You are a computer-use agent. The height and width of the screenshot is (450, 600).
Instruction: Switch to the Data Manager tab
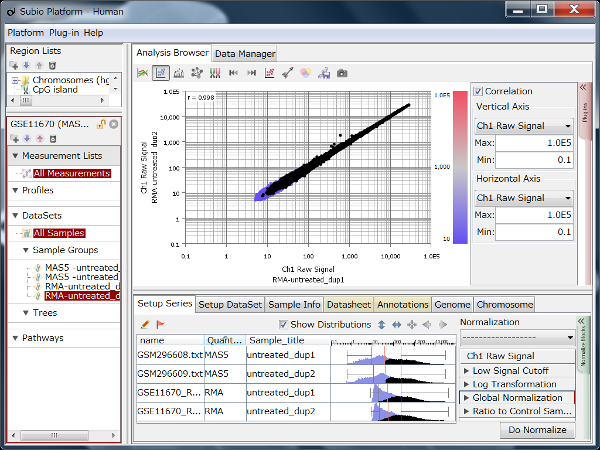pos(244,54)
